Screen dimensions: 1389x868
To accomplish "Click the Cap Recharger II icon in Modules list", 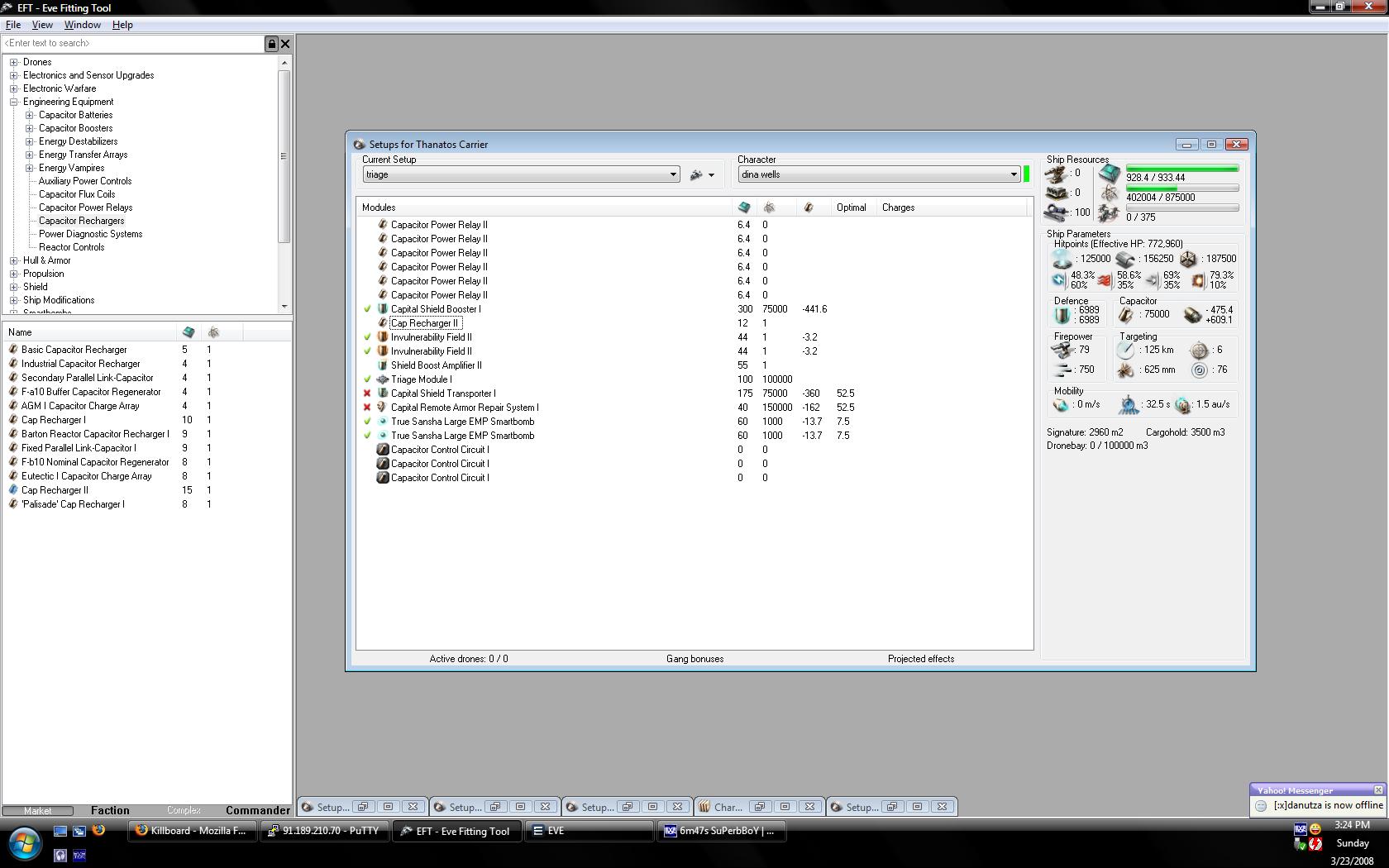I will tap(383, 323).
